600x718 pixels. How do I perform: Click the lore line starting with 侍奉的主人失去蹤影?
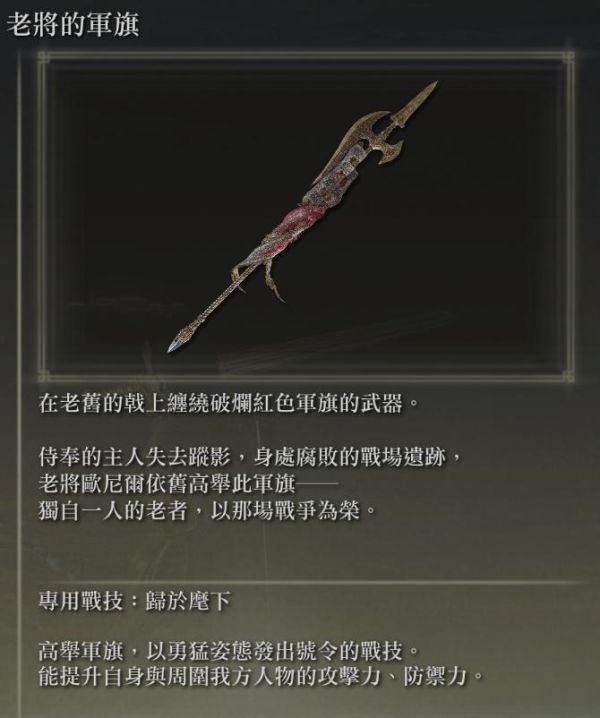click(x=251, y=457)
